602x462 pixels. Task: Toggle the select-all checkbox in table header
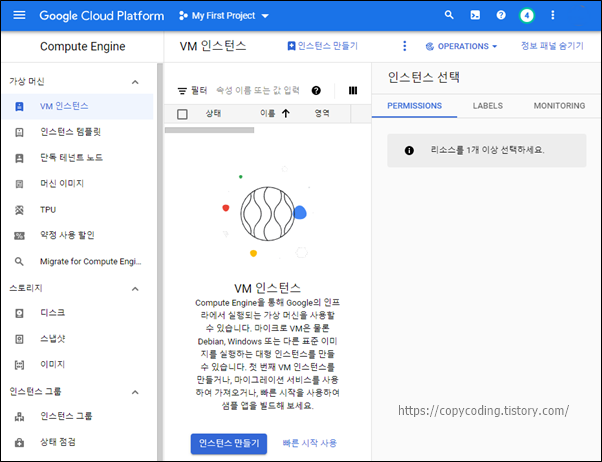tap(182, 114)
